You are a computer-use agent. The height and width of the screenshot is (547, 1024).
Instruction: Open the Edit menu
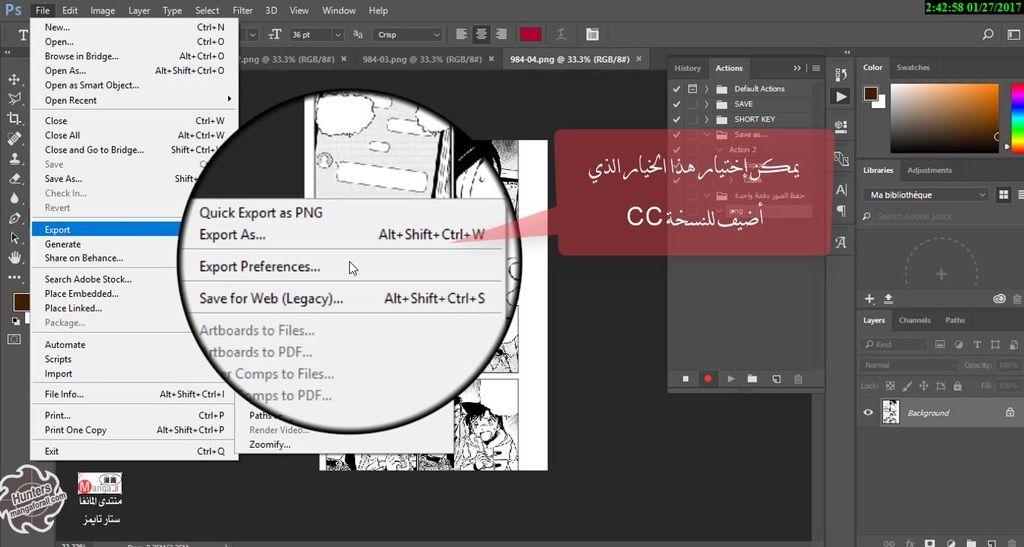[70, 10]
